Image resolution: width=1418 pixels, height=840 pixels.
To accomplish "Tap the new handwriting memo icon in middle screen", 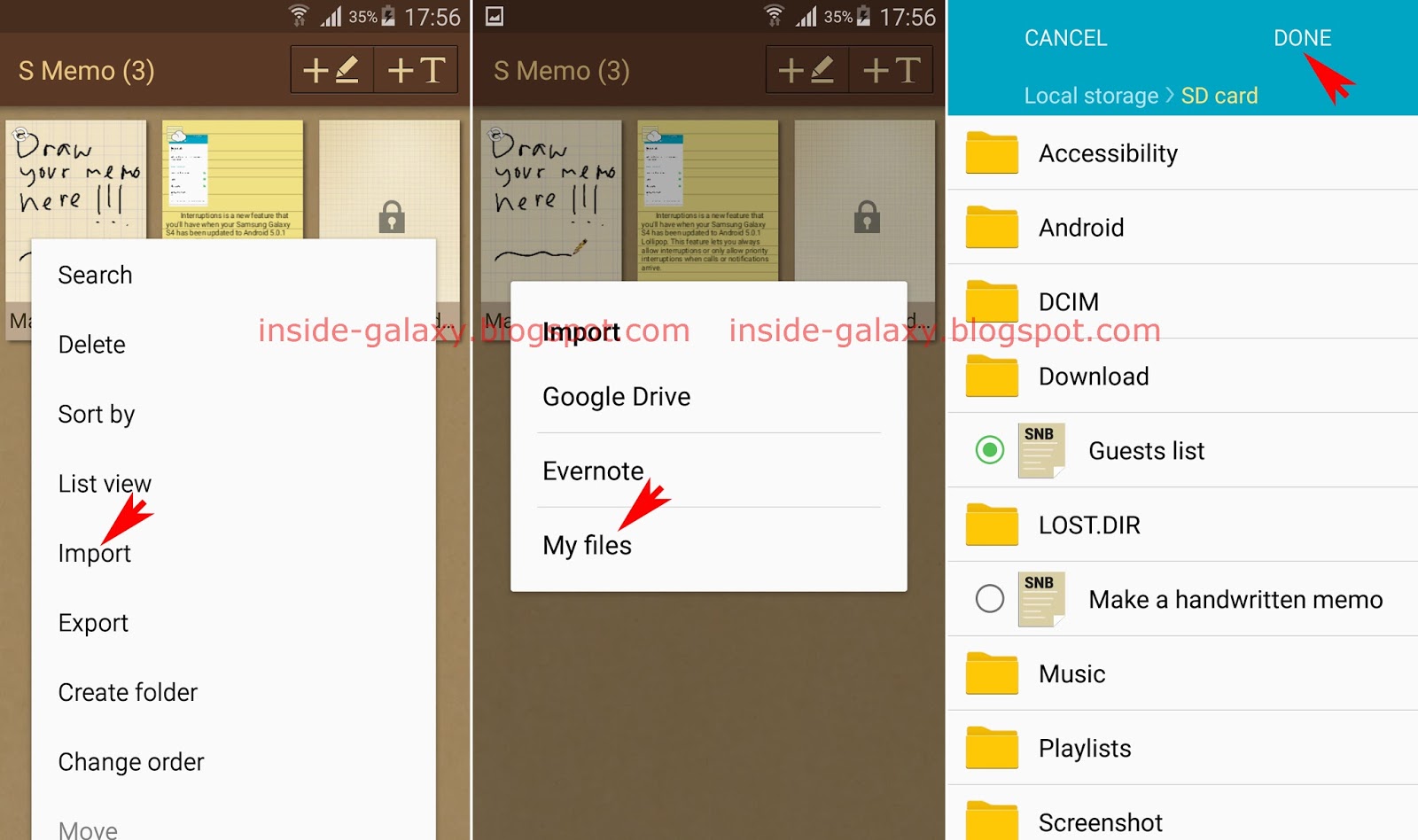I will (x=807, y=70).
